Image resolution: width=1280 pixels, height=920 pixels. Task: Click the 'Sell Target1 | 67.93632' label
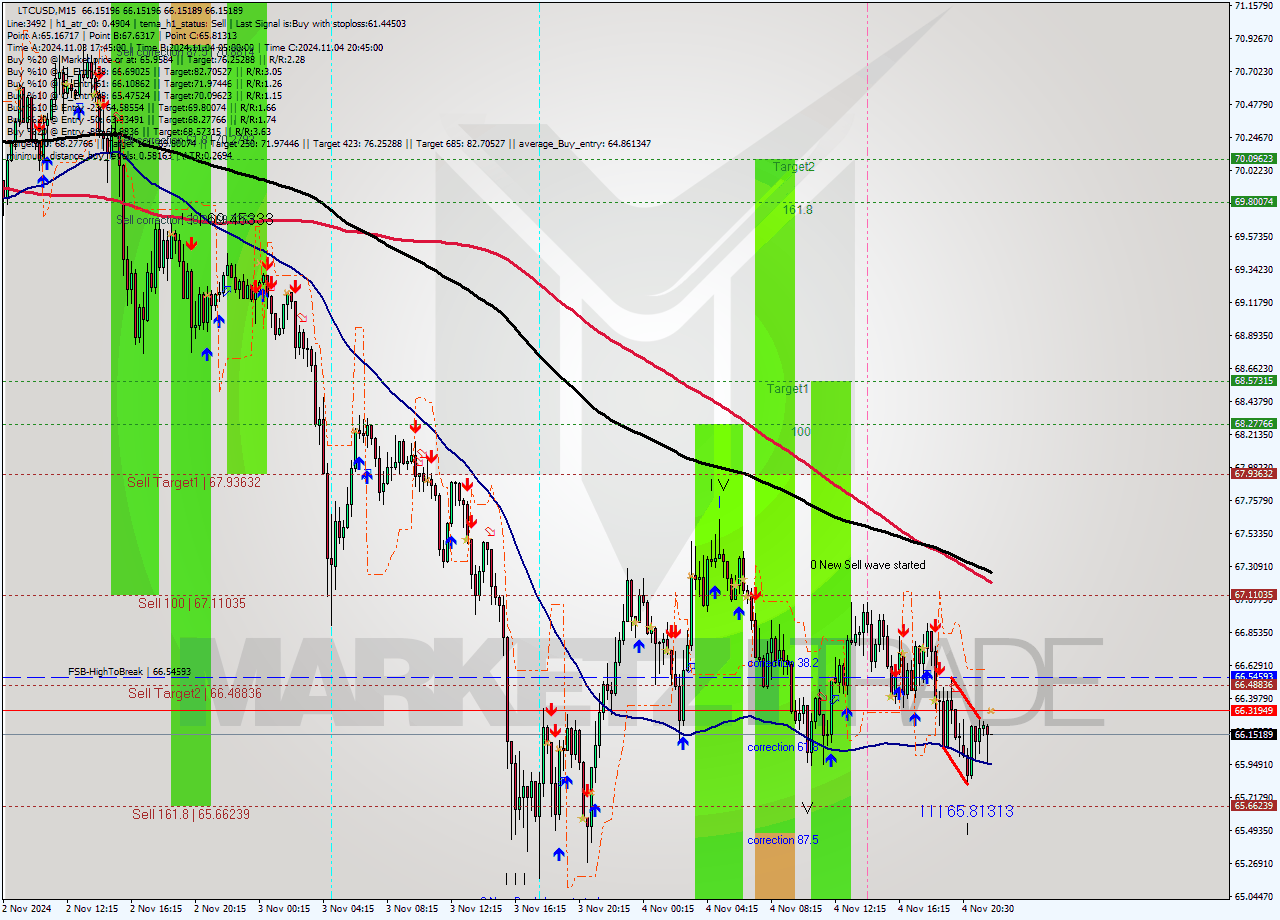point(194,482)
